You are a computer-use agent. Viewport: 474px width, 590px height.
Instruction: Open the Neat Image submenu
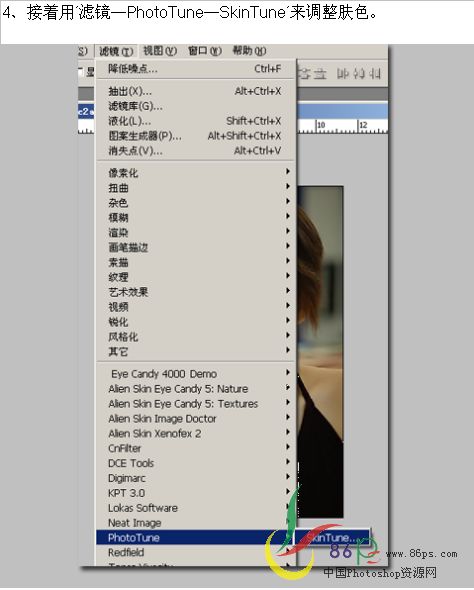(196, 523)
